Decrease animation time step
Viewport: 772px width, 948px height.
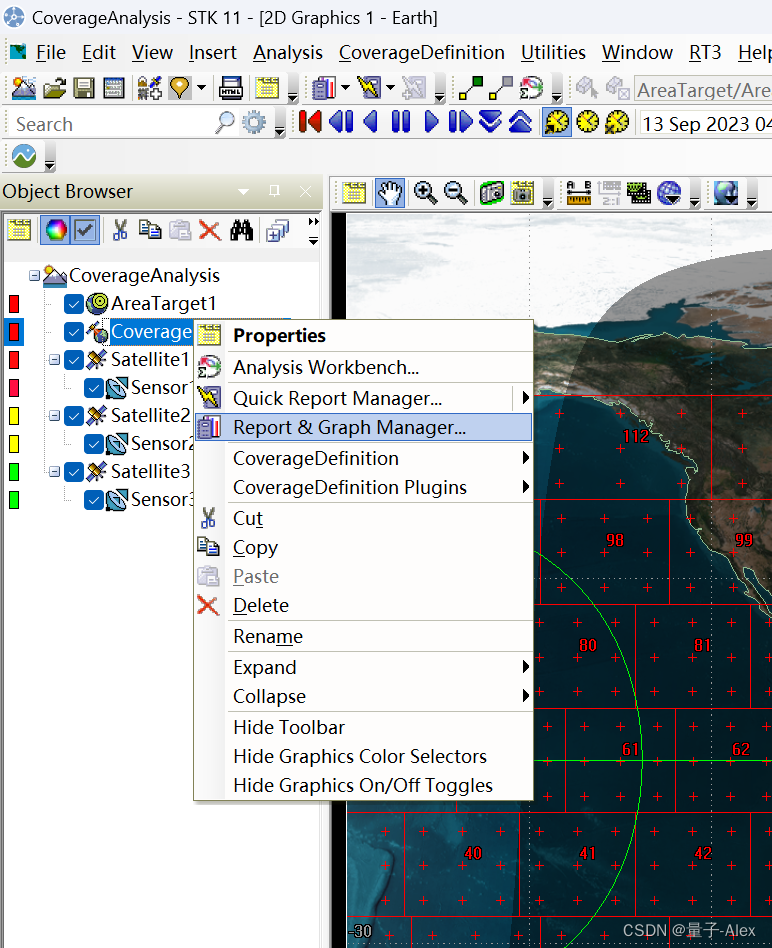tap(490, 122)
